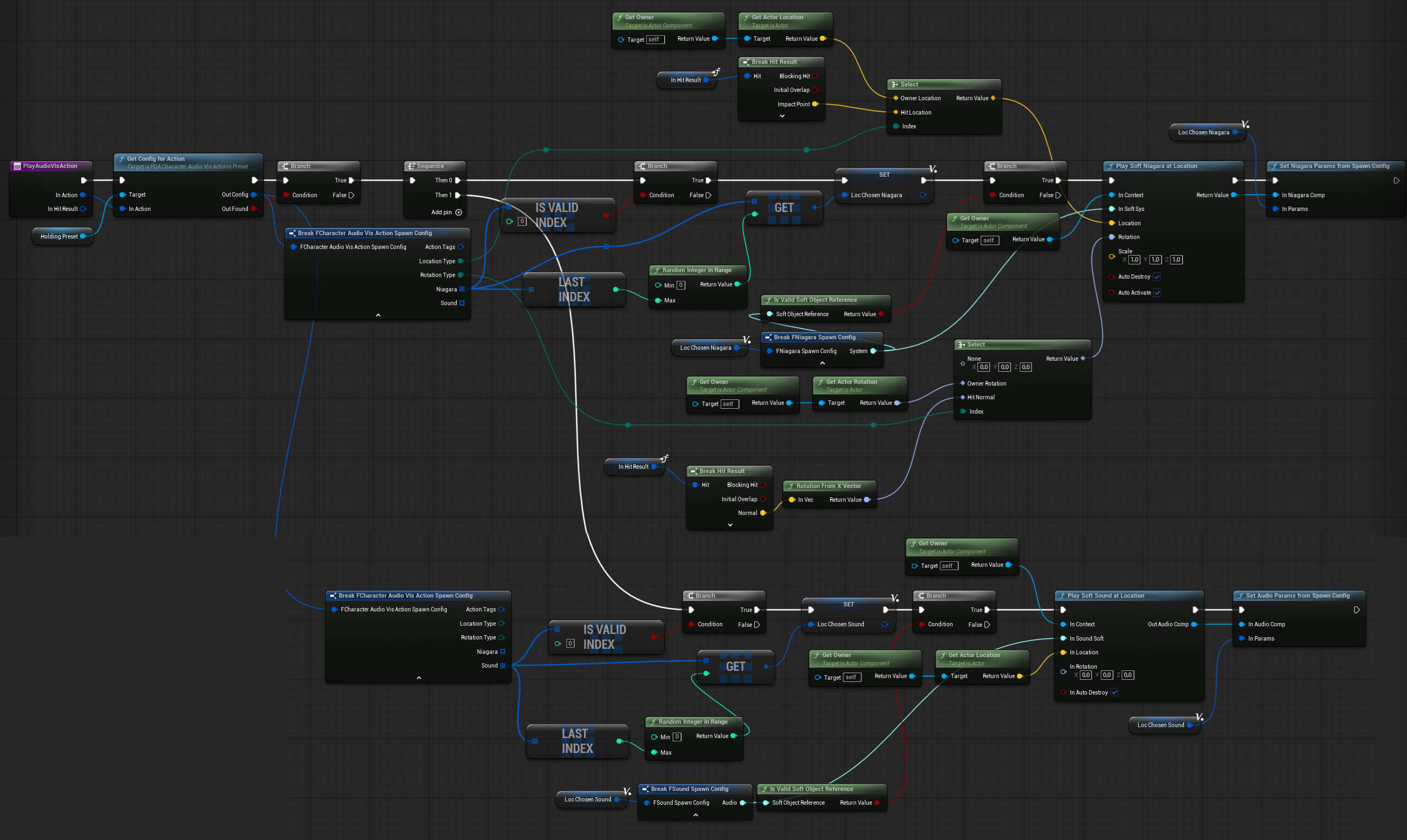Uncheck In Auto Destroy on Play Soft Sound node
1407x840 pixels.
(x=1114, y=692)
